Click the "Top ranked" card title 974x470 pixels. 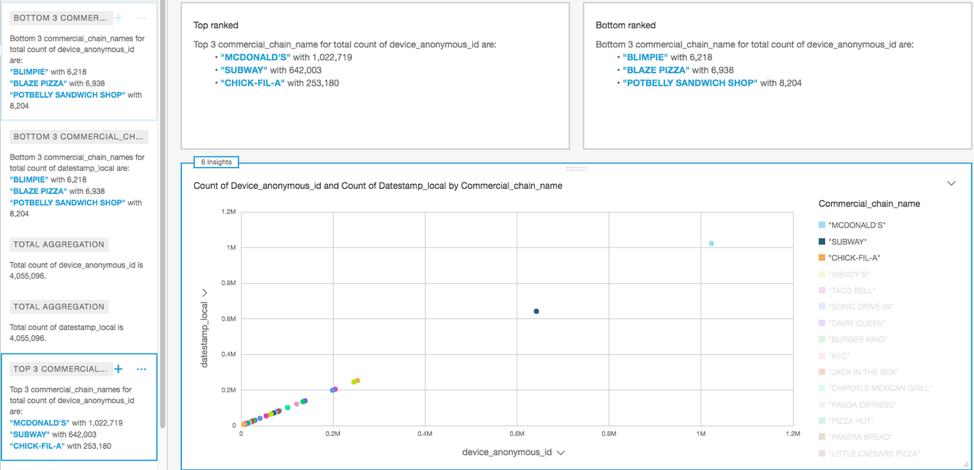(x=216, y=25)
